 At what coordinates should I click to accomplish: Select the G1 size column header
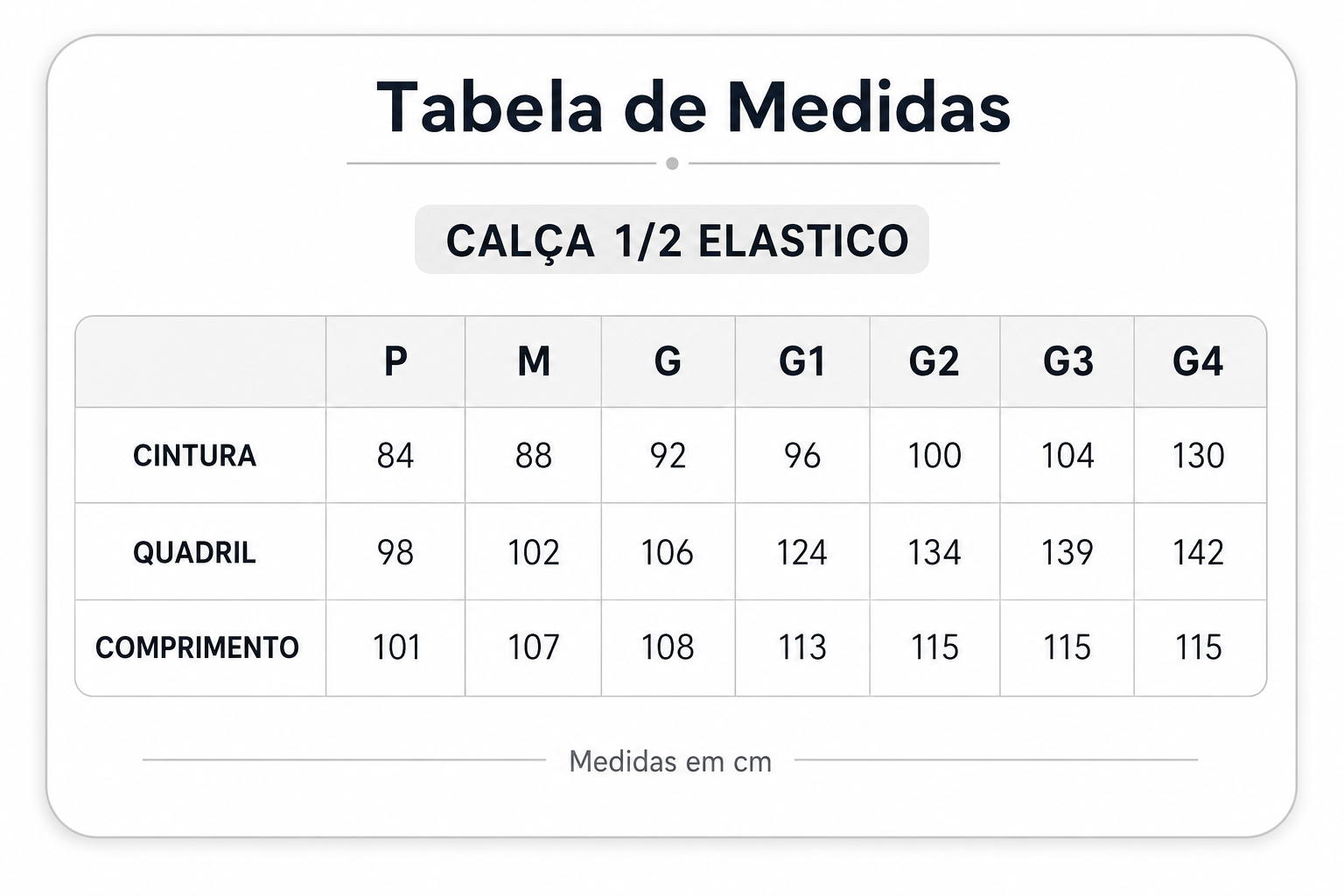(802, 361)
